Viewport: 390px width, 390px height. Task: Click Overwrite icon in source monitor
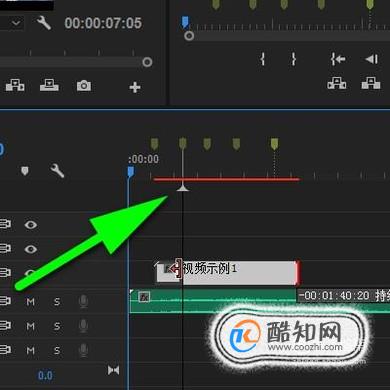click(49, 85)
